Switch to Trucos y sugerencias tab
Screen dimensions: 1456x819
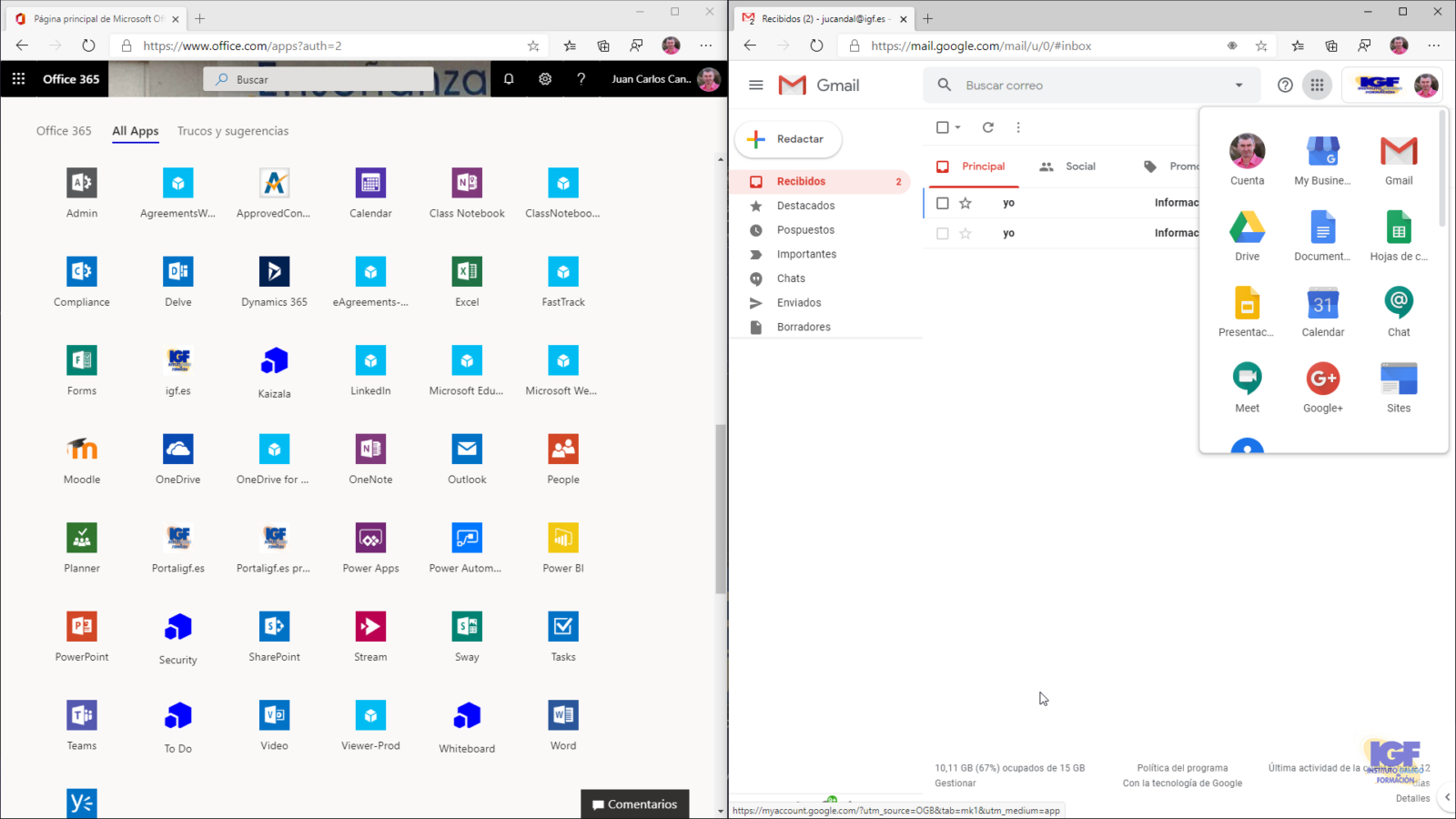[233, 131]
